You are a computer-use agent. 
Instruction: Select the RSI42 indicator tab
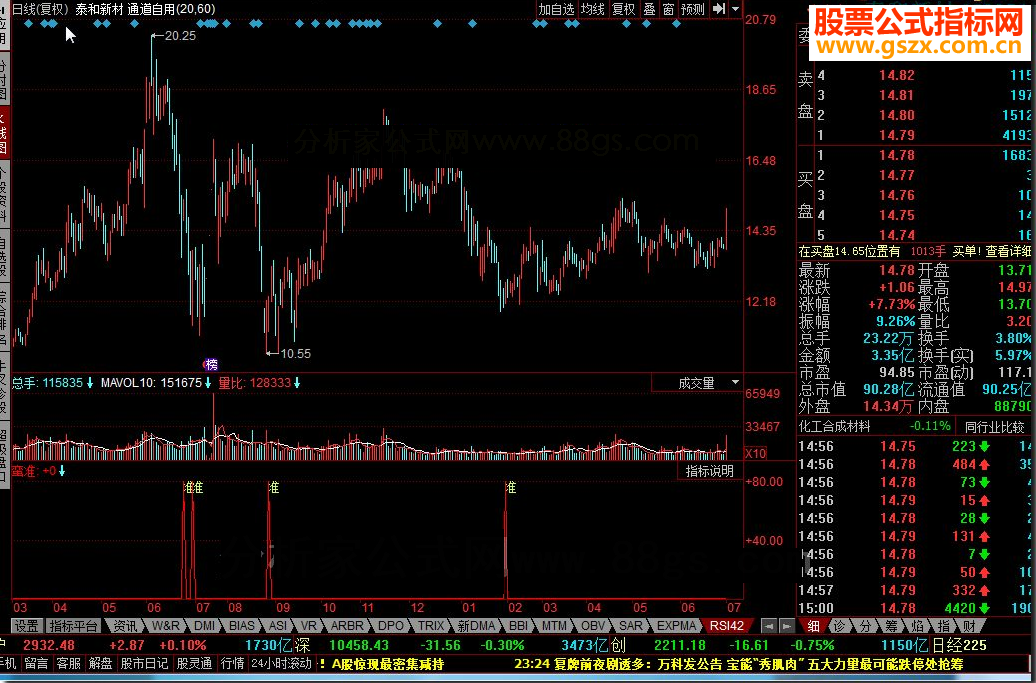point(727,626)
